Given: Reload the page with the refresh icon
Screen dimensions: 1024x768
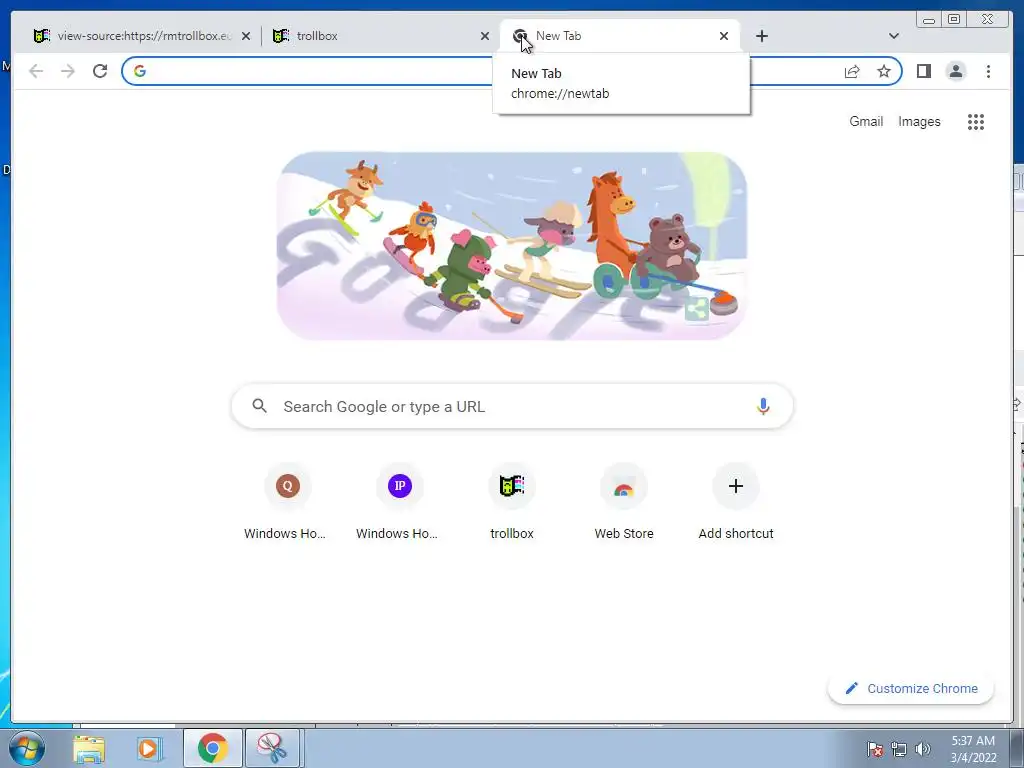Looking at the screenshot, I should [x=100, y=71].
